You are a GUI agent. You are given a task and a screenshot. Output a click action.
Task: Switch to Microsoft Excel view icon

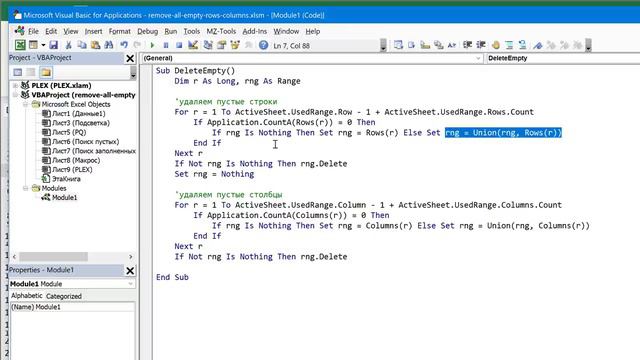pyautogui.click(x=20, y=45)
